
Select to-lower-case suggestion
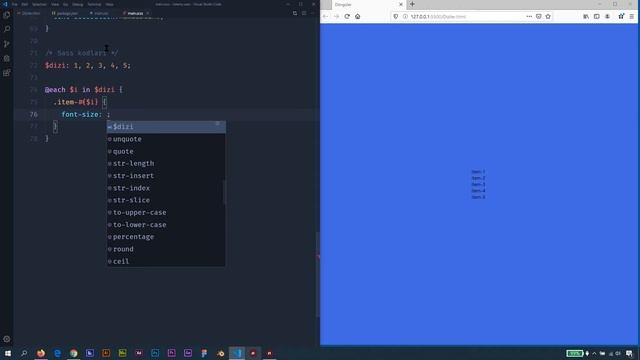point(166,224)
